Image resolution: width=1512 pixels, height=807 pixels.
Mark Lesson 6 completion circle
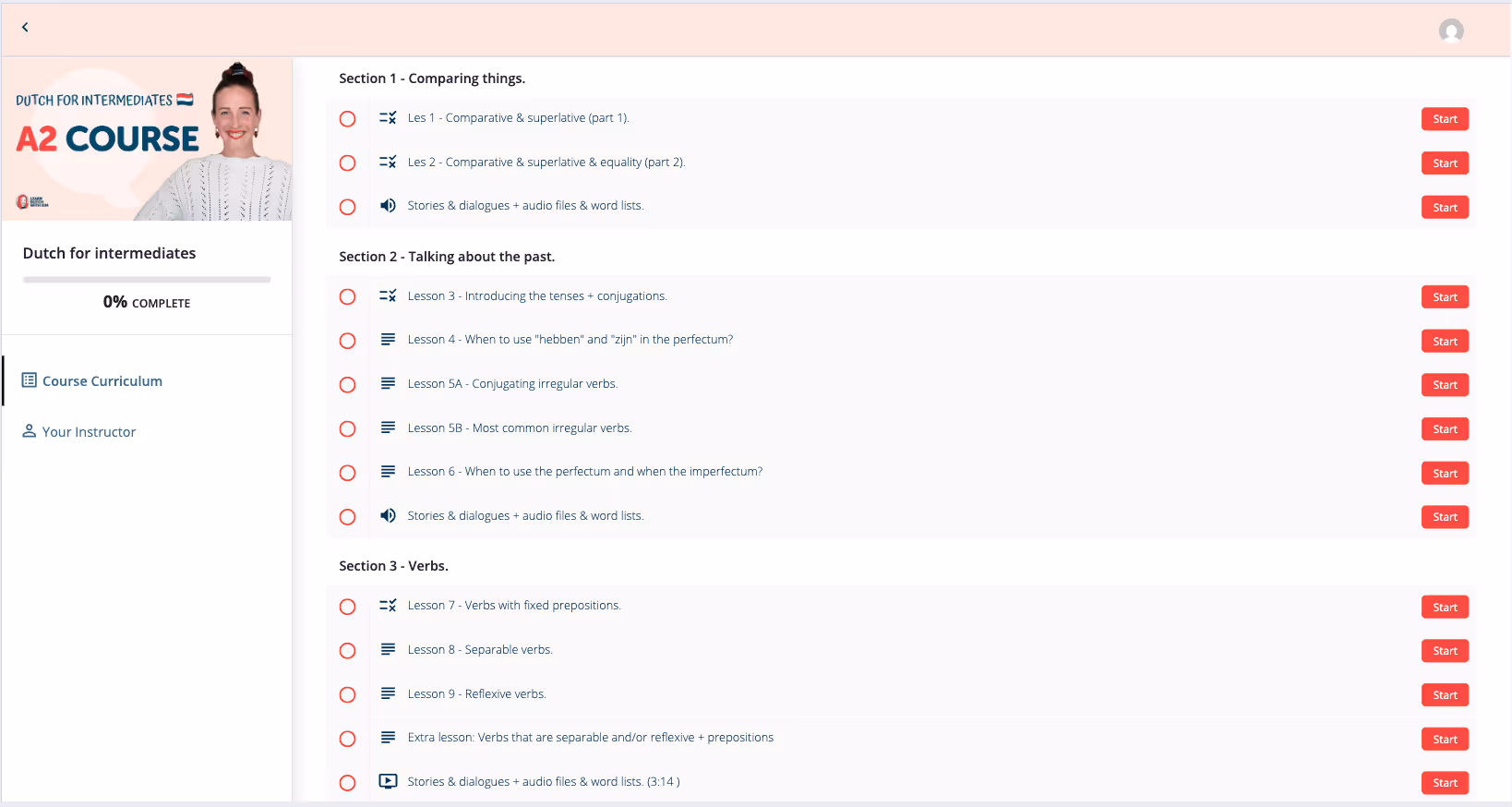coord(347,474)
